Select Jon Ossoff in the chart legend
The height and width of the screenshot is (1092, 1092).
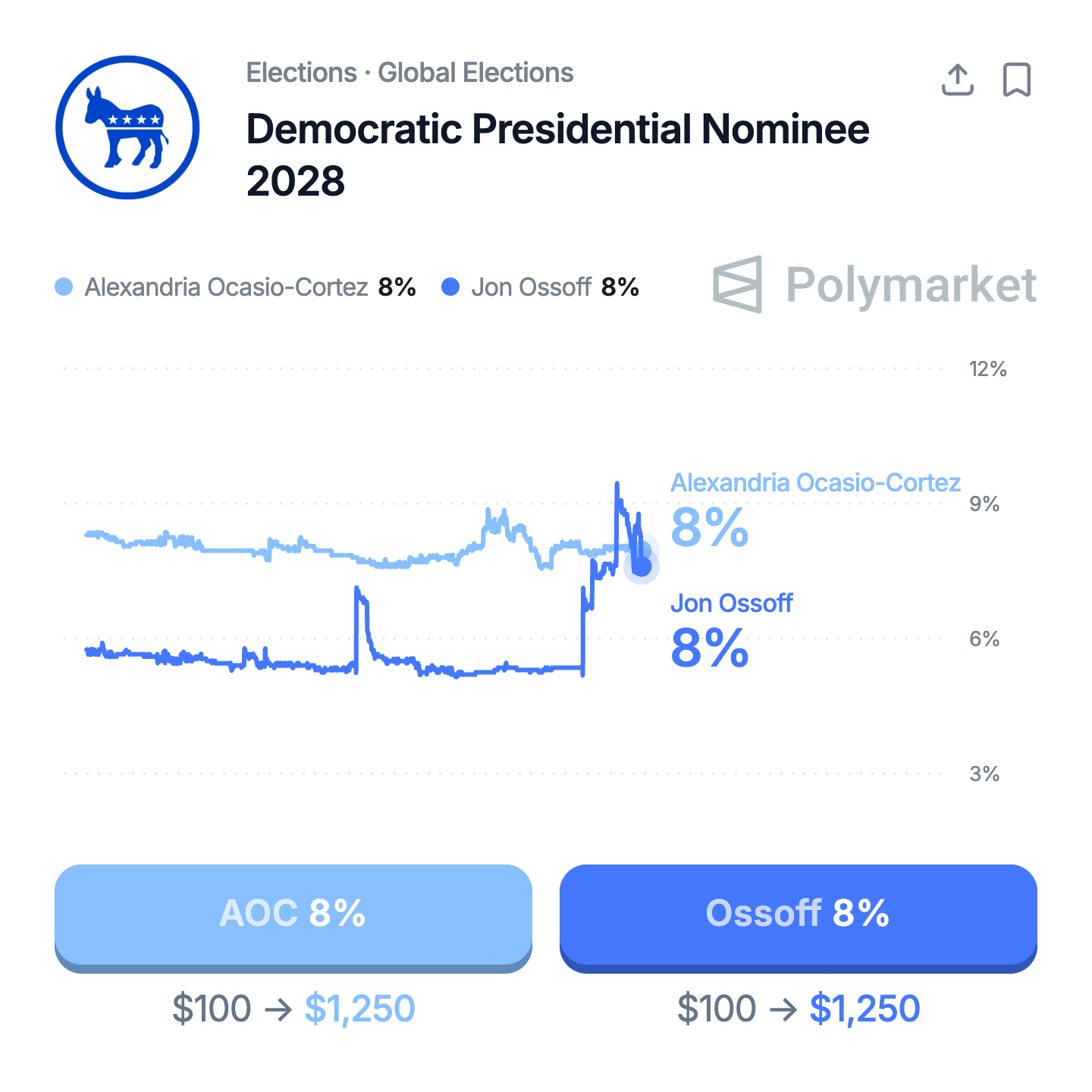coord(531,287)
